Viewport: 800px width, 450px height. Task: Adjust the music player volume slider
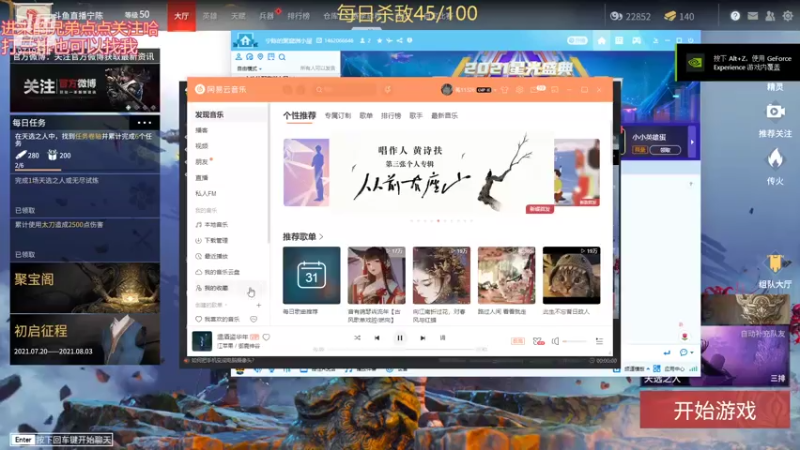tap(574, 341)
